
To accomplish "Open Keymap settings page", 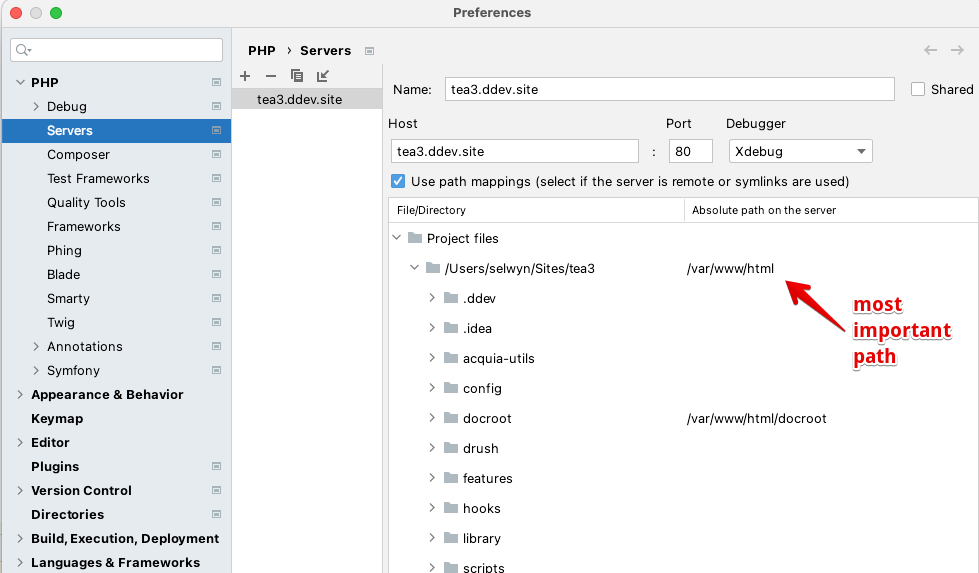I will pyautogui.click(x=57, y=418).
